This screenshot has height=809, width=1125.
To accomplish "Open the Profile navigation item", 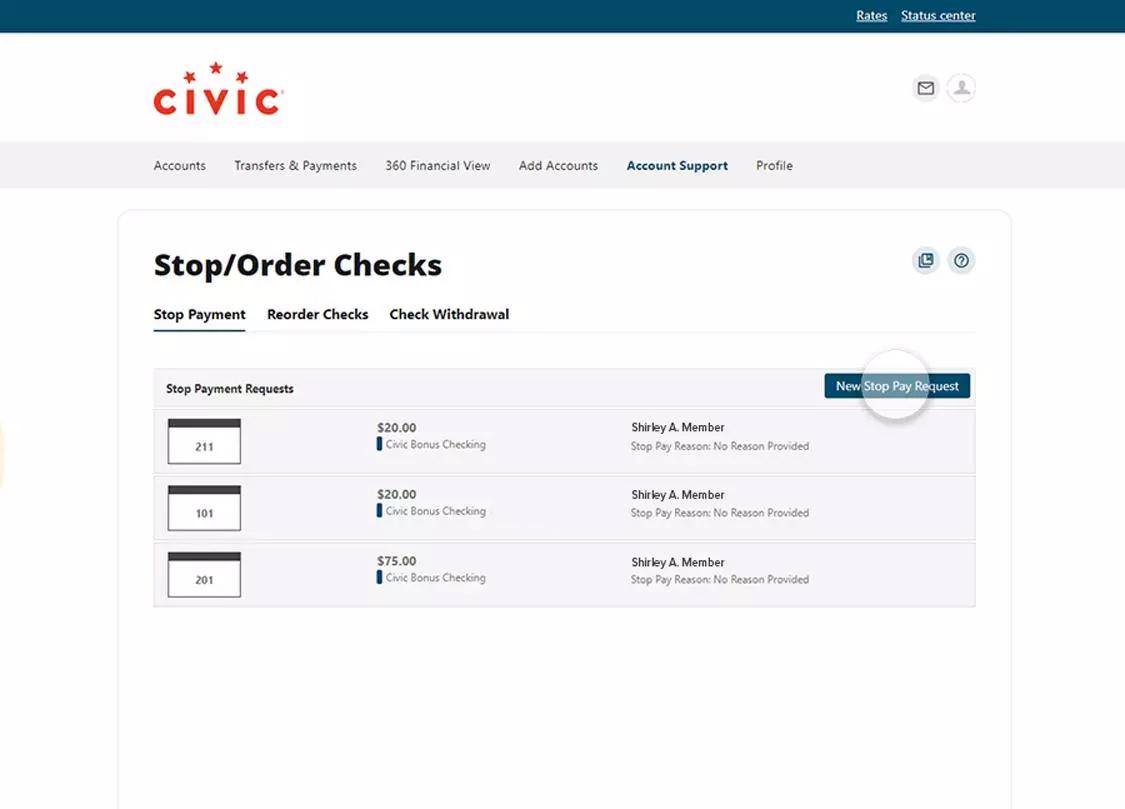I will click(774, 165).
